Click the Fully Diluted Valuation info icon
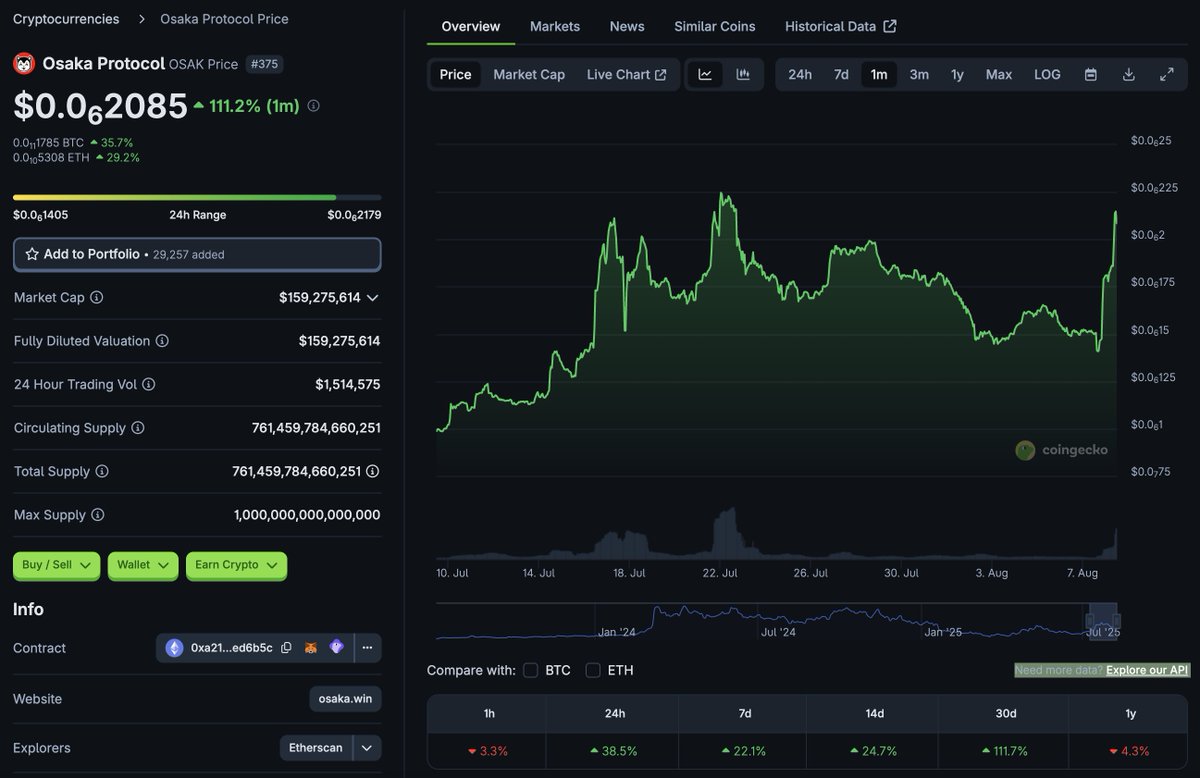 (x=162, y=341)
